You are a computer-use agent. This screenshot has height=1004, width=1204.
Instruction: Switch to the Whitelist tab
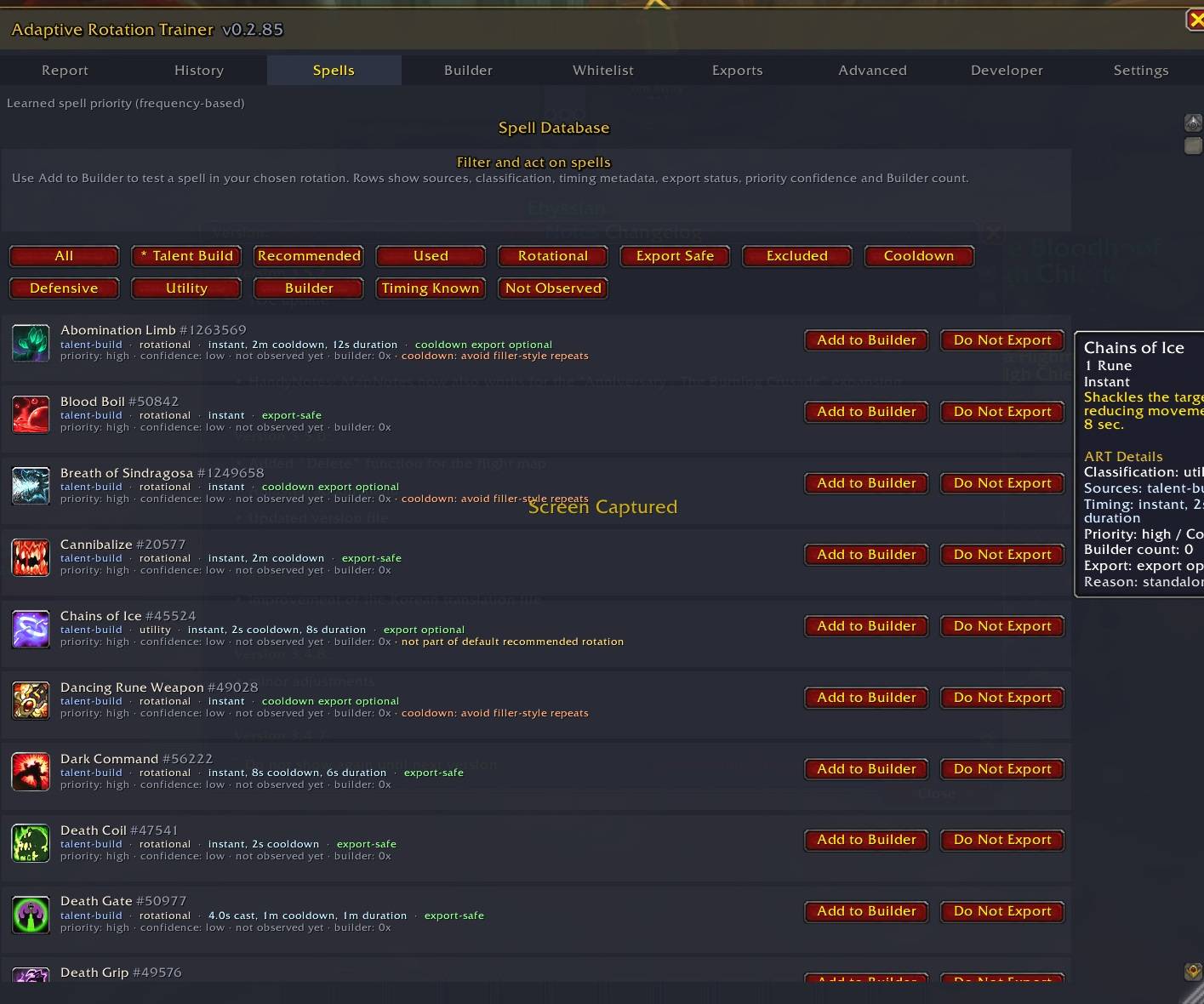(603, 70)
